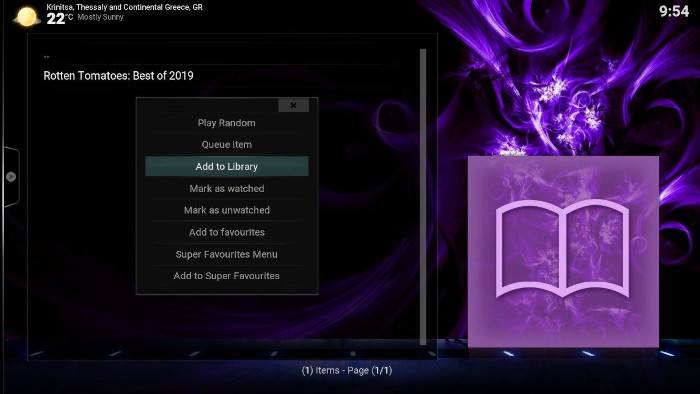The height and width of the screenshot is (394, 700).
Task: Choose Queue item option
Action: point(226,145)
